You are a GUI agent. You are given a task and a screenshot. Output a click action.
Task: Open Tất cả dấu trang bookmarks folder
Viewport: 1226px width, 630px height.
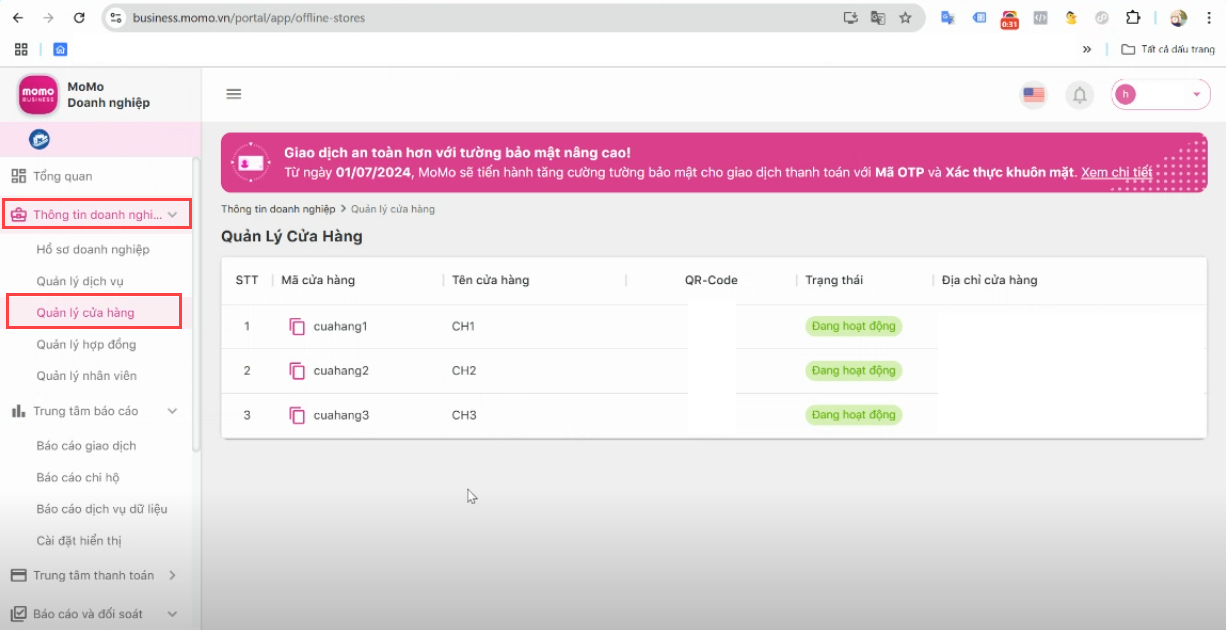tap(1168, 49)
